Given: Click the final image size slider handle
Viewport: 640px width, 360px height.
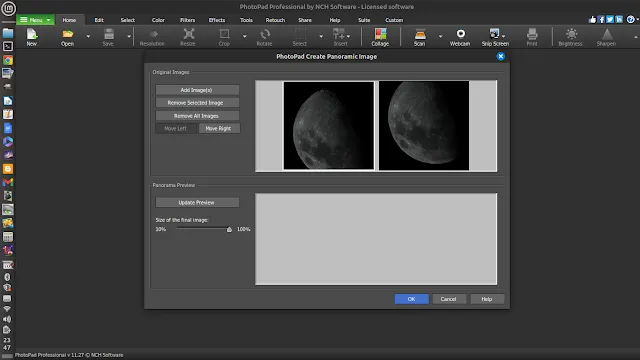Looking at the screenshot, I should 229,229.
